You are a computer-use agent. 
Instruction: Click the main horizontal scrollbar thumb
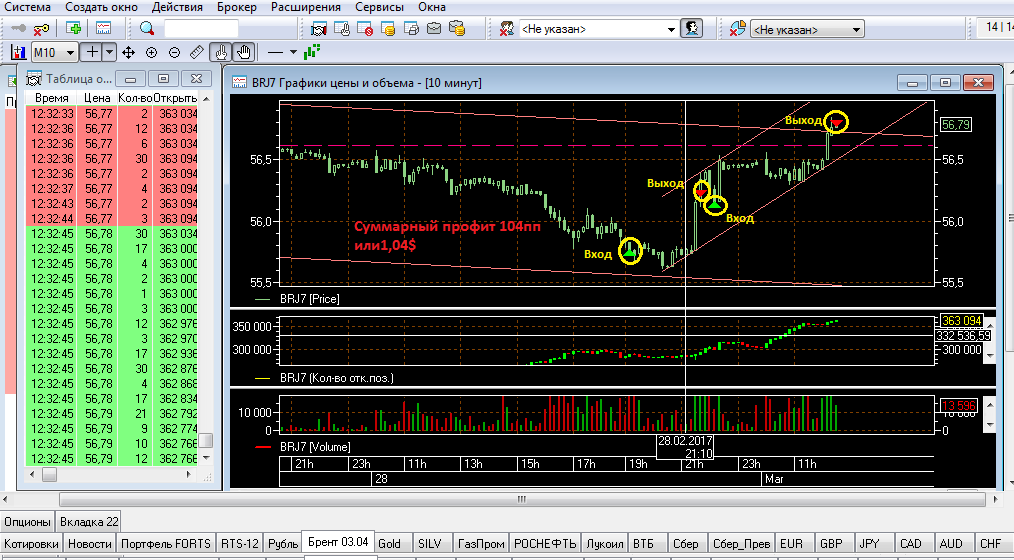[x=521, y=499]
